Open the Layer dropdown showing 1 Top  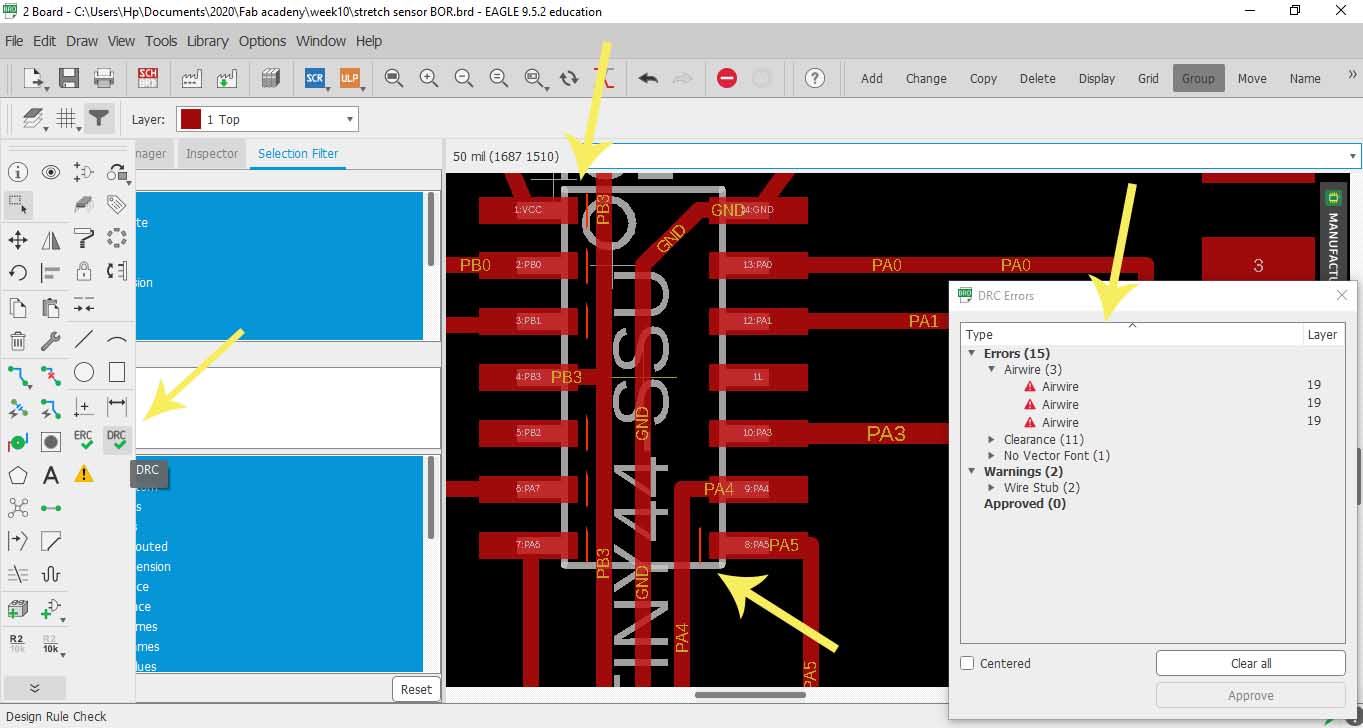coord(267,119)
